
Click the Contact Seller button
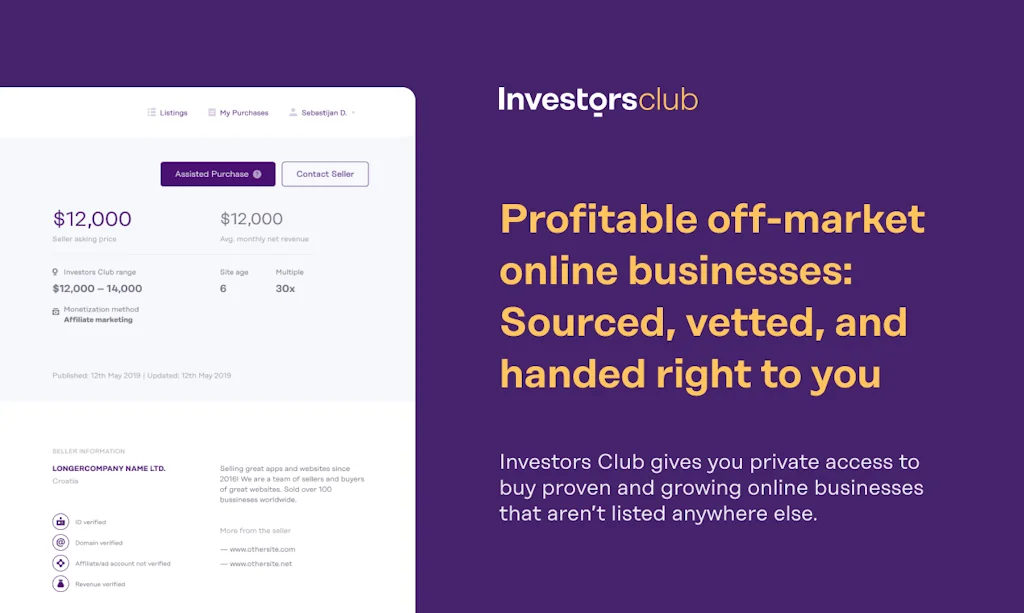coord(325,173)
